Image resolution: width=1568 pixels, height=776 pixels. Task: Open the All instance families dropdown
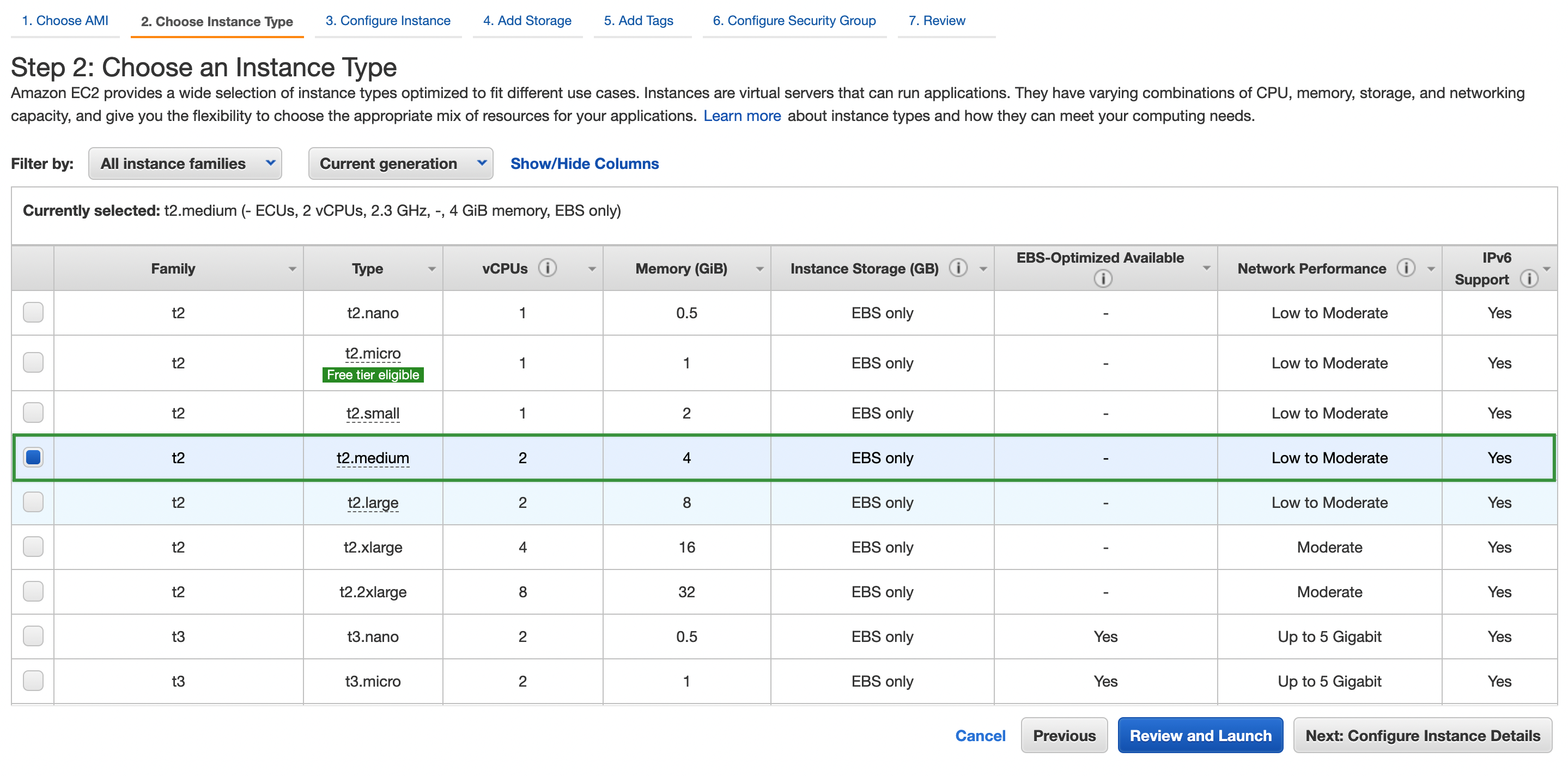185,163
